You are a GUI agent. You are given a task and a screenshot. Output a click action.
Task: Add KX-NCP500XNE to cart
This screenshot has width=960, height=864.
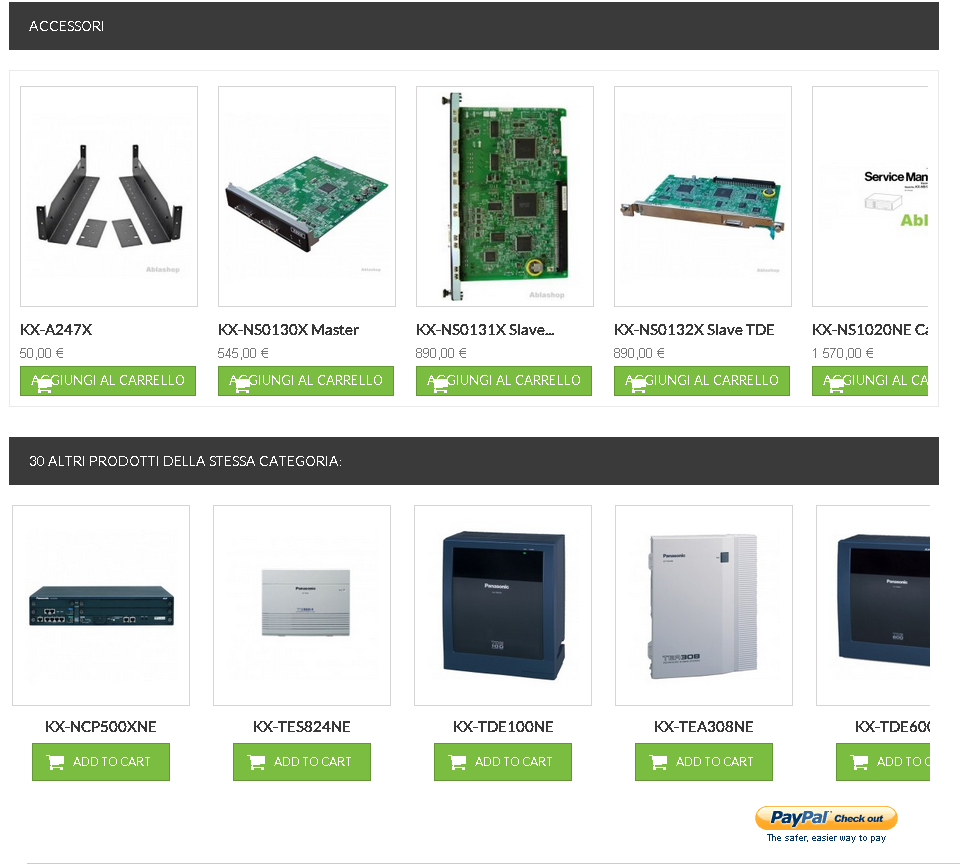pyautogui.click(x=101, y=762)
